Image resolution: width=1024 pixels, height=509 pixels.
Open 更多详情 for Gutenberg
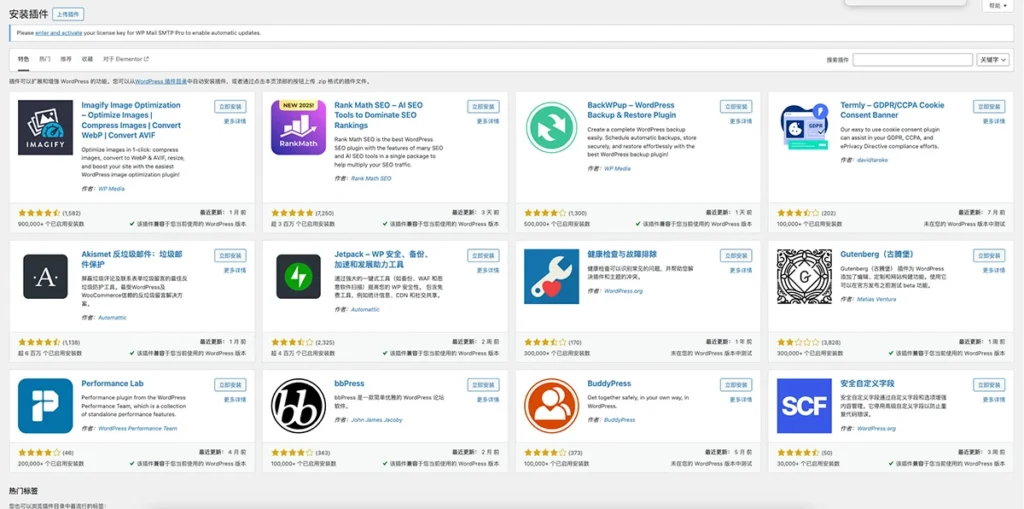coord(993,271)
